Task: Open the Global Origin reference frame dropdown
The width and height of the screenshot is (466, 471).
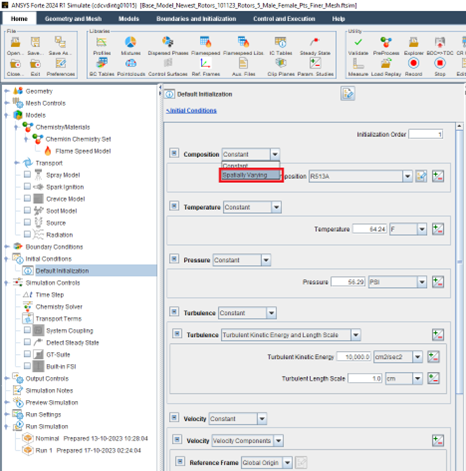Action: point(287,463)
